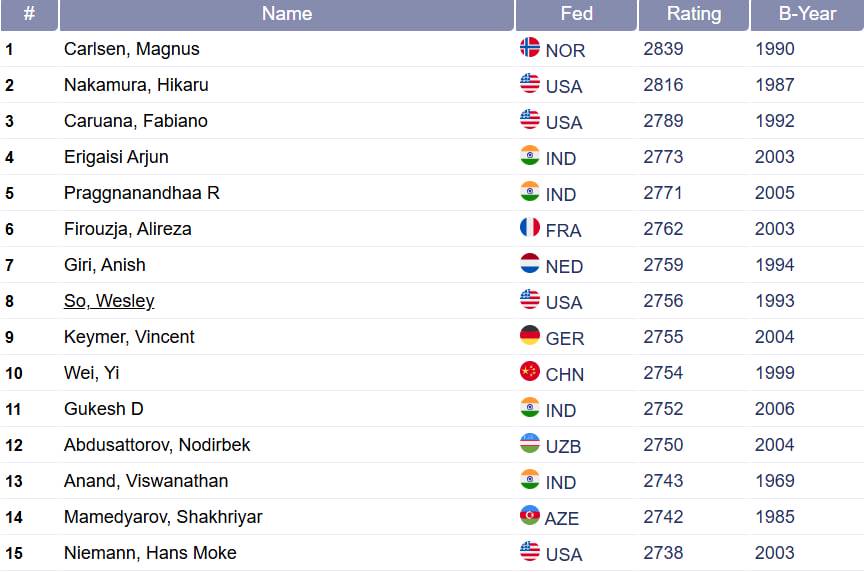The width and height of the screenshot is (864, 572).
Task: Click the USA flag next to Nakamura
Action: (x=530, y=84)
